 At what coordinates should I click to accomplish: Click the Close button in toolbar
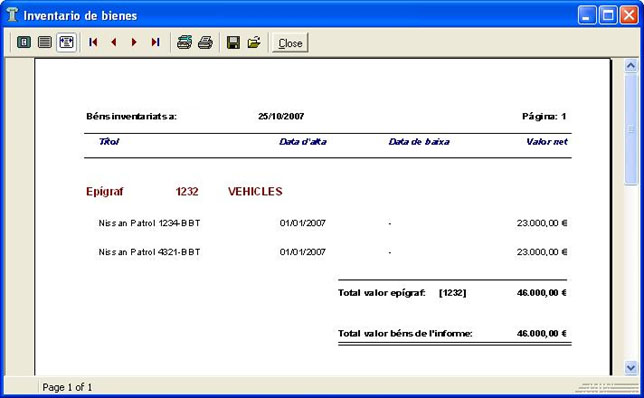click(290, 43)
